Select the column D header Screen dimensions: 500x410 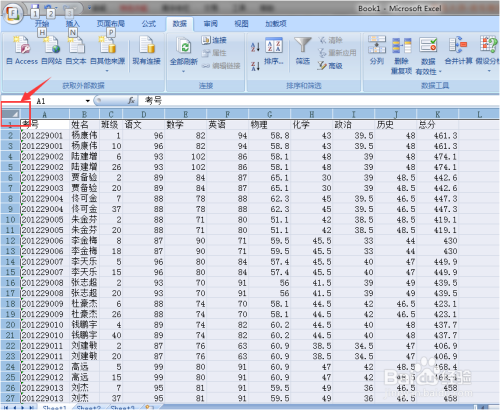[x=144, y=114]
